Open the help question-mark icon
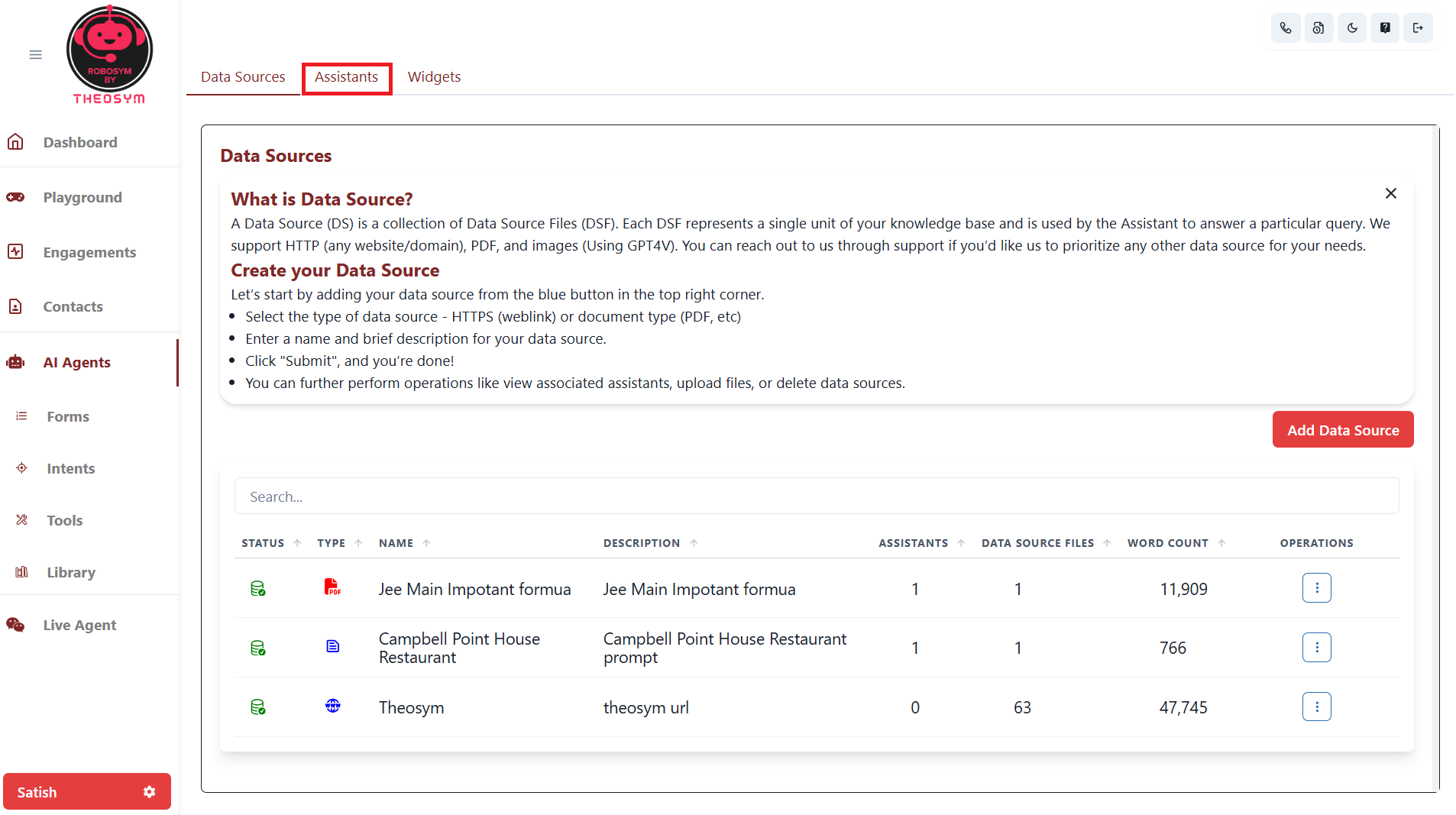Viewport: 1456px width, 815px height. 1385,28
